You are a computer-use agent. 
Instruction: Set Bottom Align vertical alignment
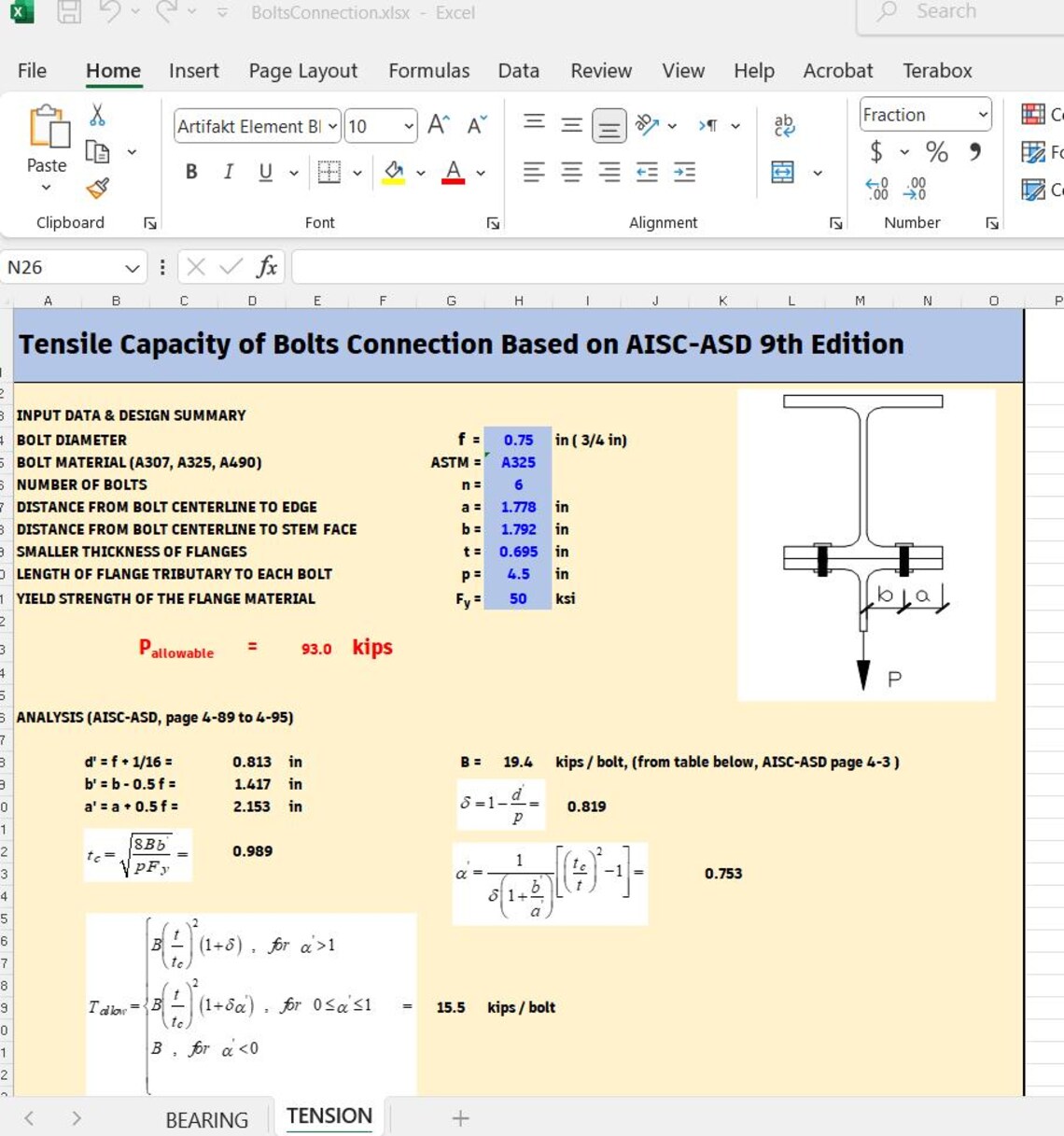pyautogui.click(x=609, y=125)
